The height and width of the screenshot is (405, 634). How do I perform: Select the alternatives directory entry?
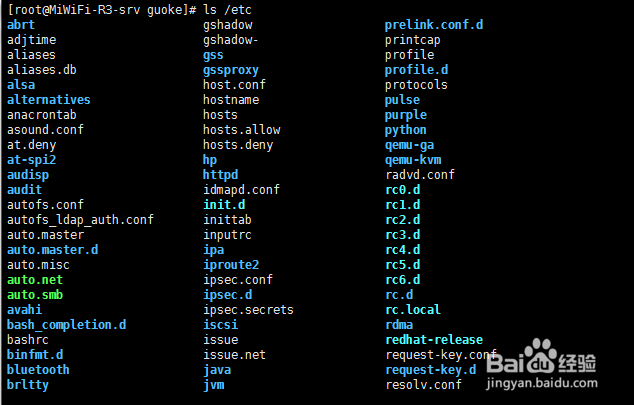pyautogui.click(x=48, y=100)
